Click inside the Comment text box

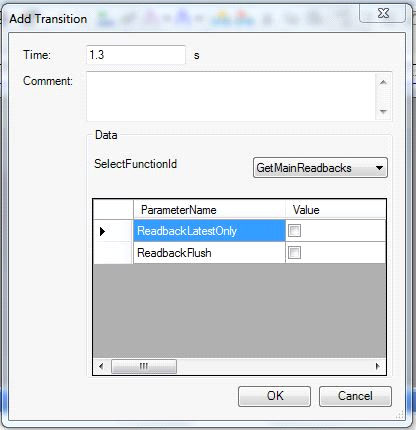coord(231,96)
